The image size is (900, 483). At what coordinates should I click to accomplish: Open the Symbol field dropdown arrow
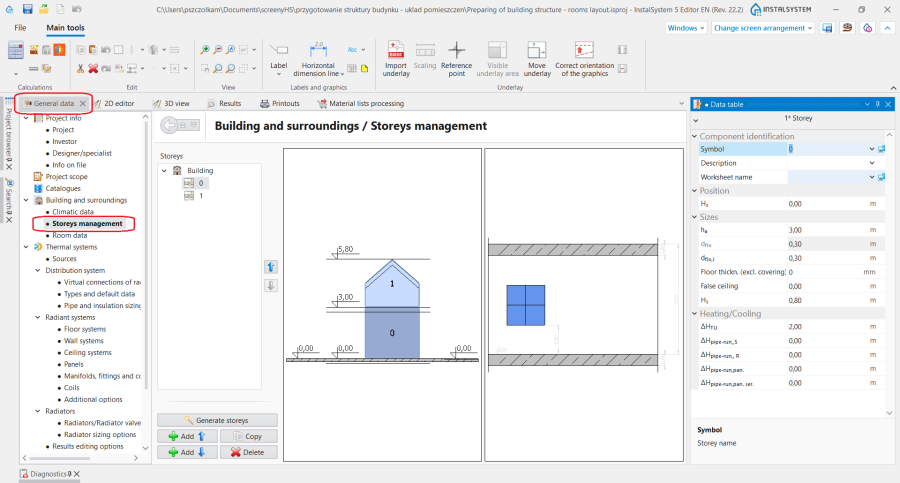(x=872, y=149)
